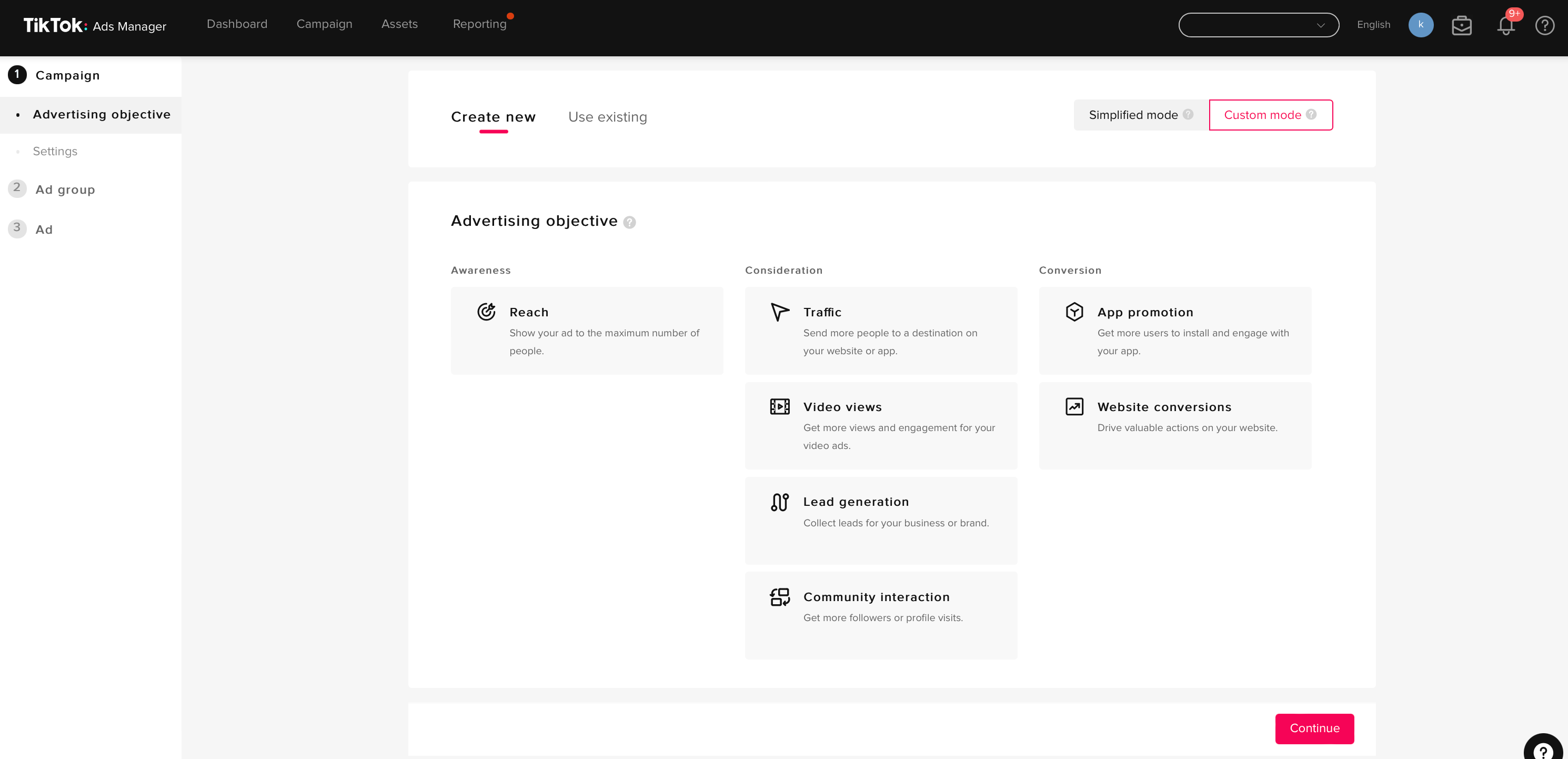Click the Continue button
Viewport: 1568px width, 759px height.
(x=1314, y=728)
